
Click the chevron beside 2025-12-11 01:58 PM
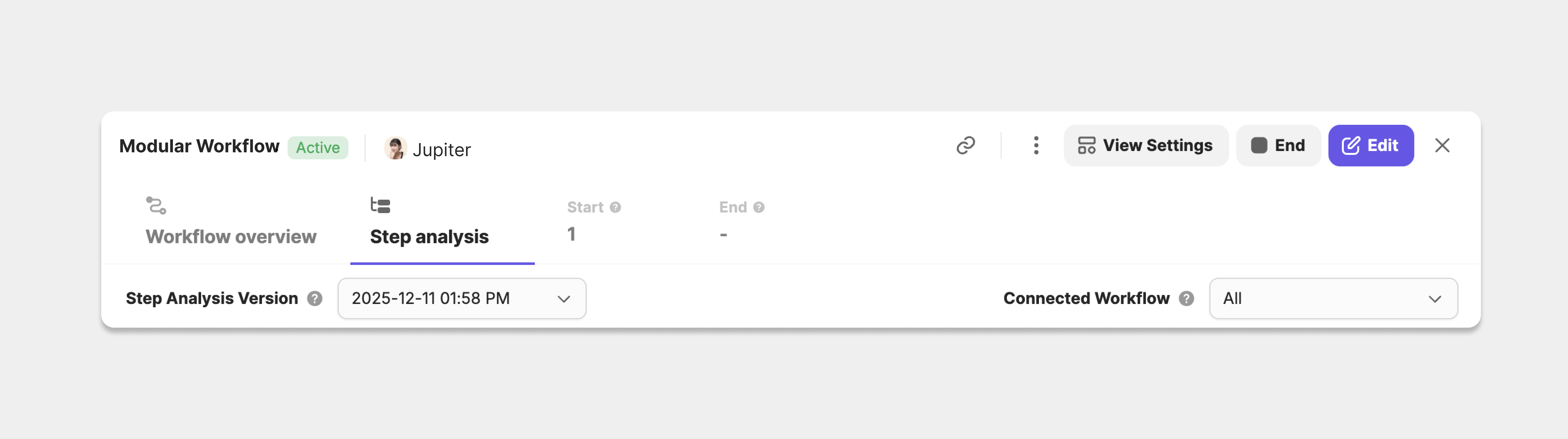[x=564, y=299]
